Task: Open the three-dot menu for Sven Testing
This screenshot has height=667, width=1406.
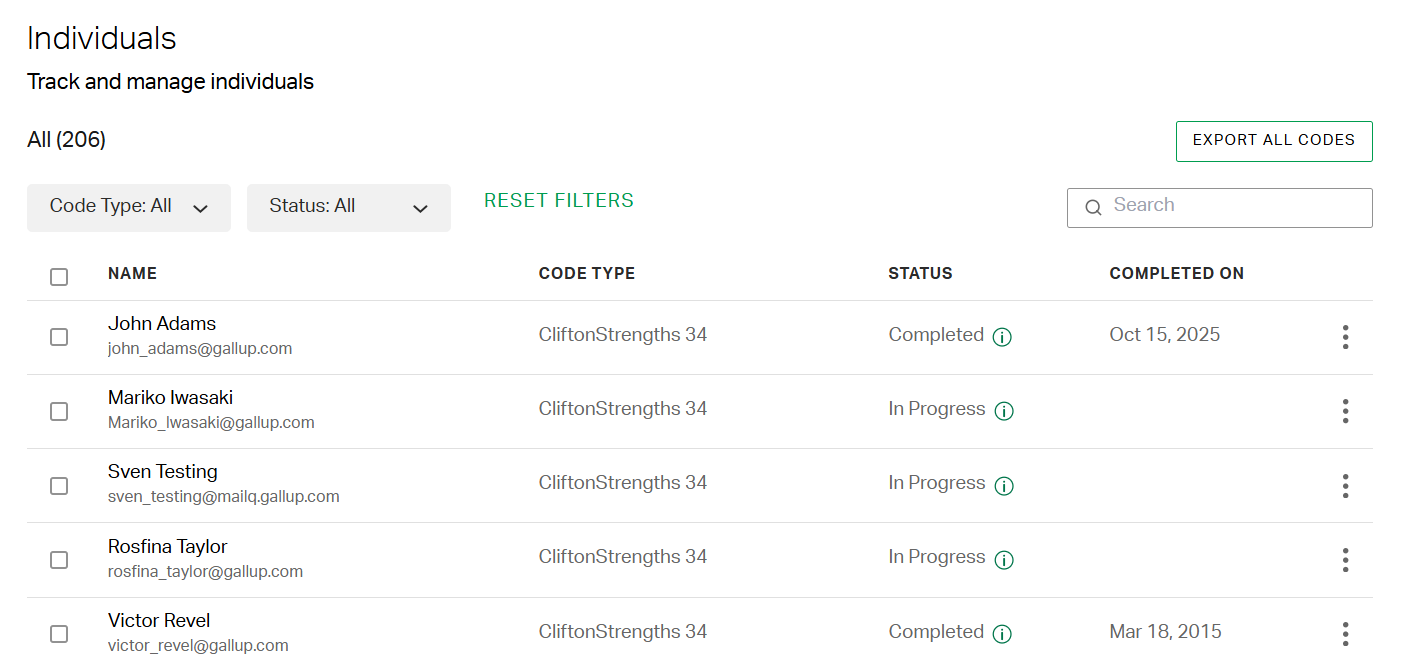Action: (x=1345, y=486)
